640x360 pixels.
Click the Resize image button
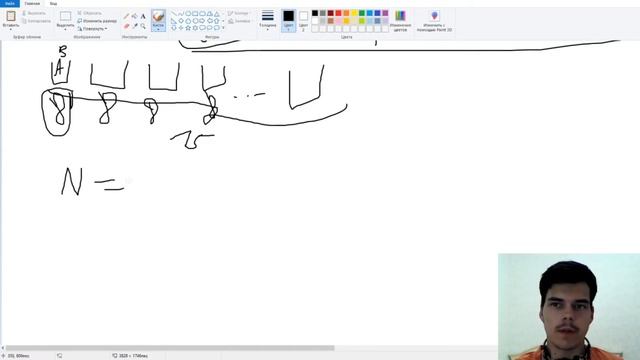click(x=97, y=21)
